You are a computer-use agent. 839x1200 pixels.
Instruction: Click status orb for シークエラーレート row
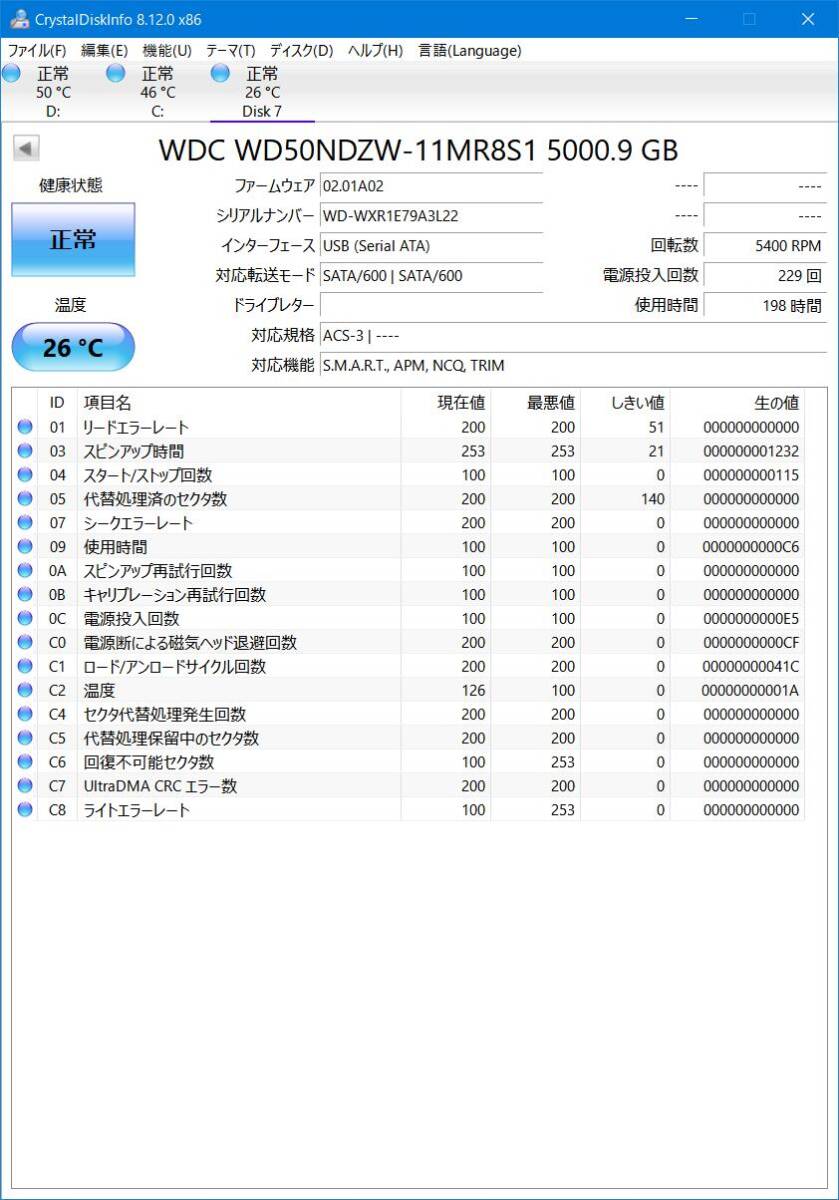[x=25, y=523]
